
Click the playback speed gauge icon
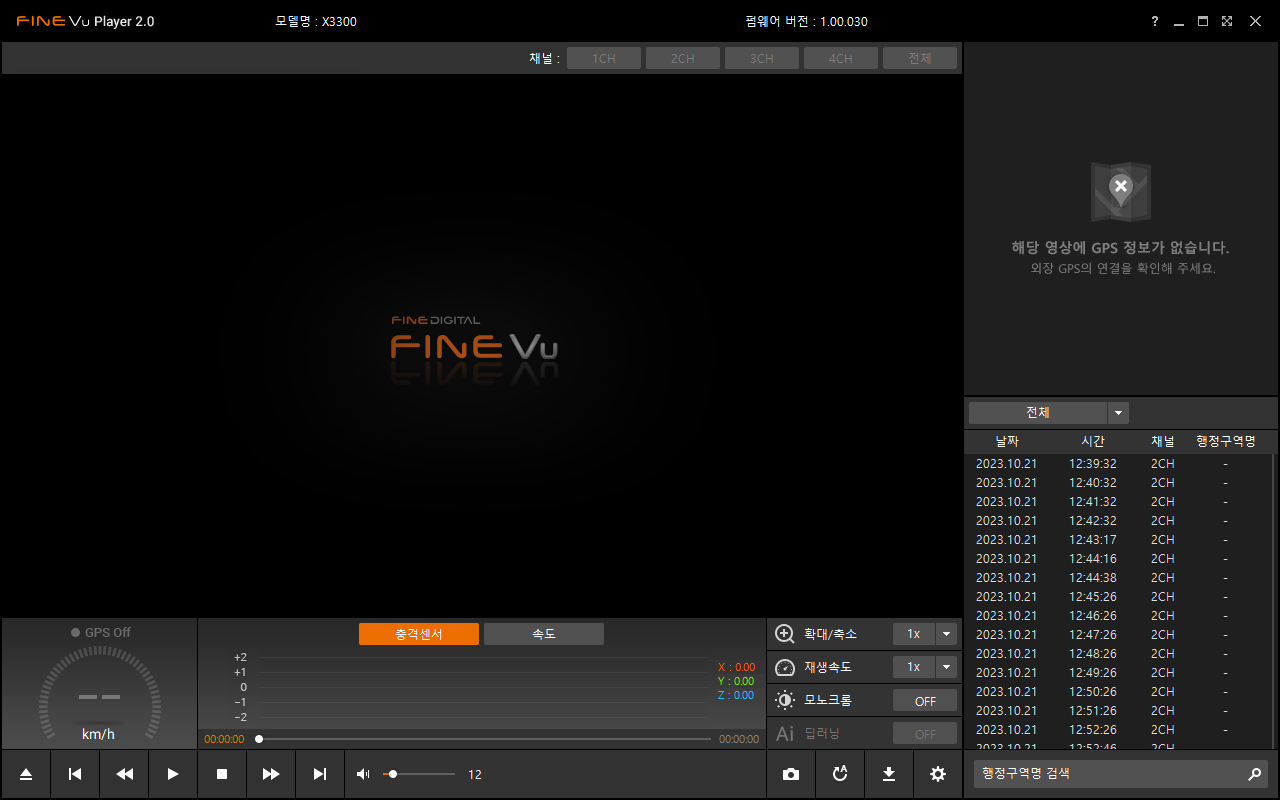[x=785, y=667]
